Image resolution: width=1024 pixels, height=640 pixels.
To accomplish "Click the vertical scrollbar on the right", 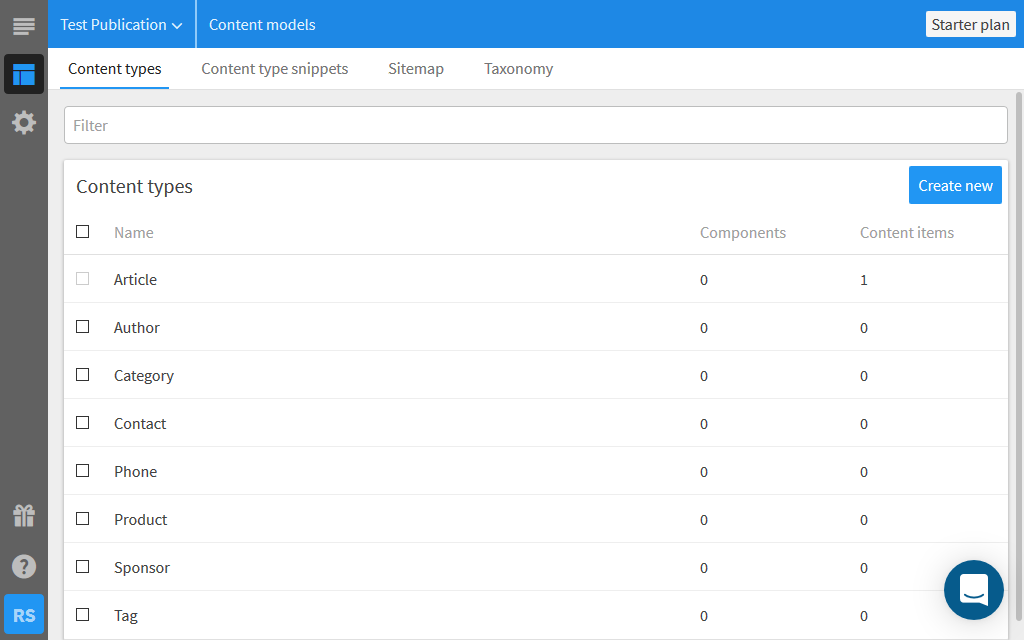I will coord(1018,350).
